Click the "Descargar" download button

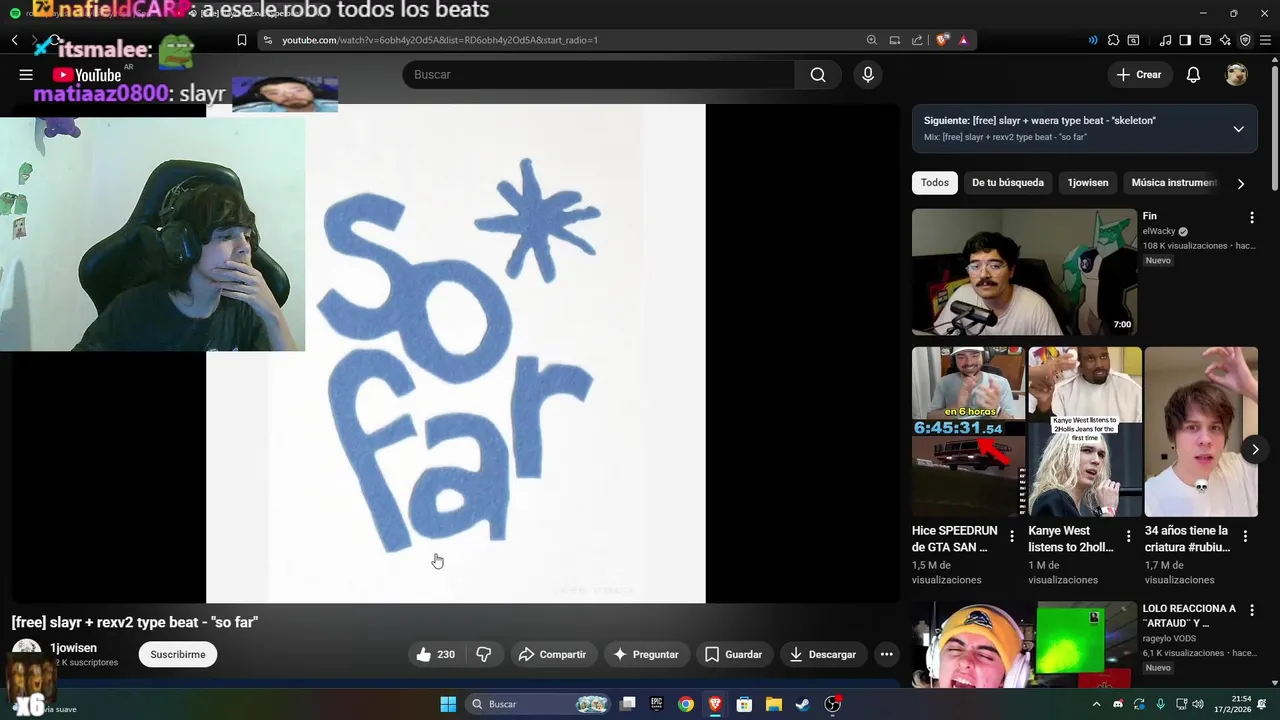coord(823,654)
